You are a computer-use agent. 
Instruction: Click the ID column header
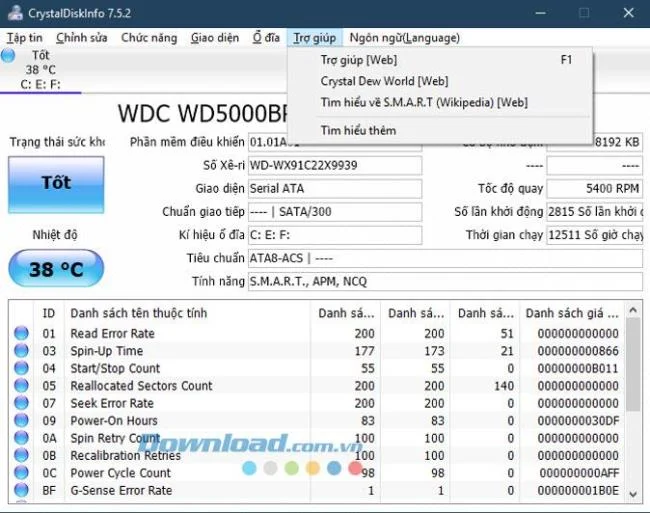49,313
